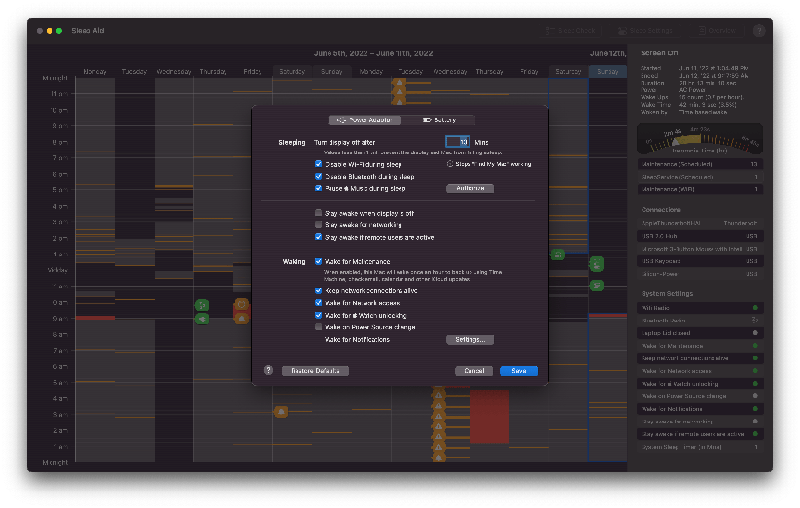This screenshot has height=508, width=800.
Task: Uncheck Disable Wi-Fi during sleep
Action: pyautogui.click(x=318, y=164)
